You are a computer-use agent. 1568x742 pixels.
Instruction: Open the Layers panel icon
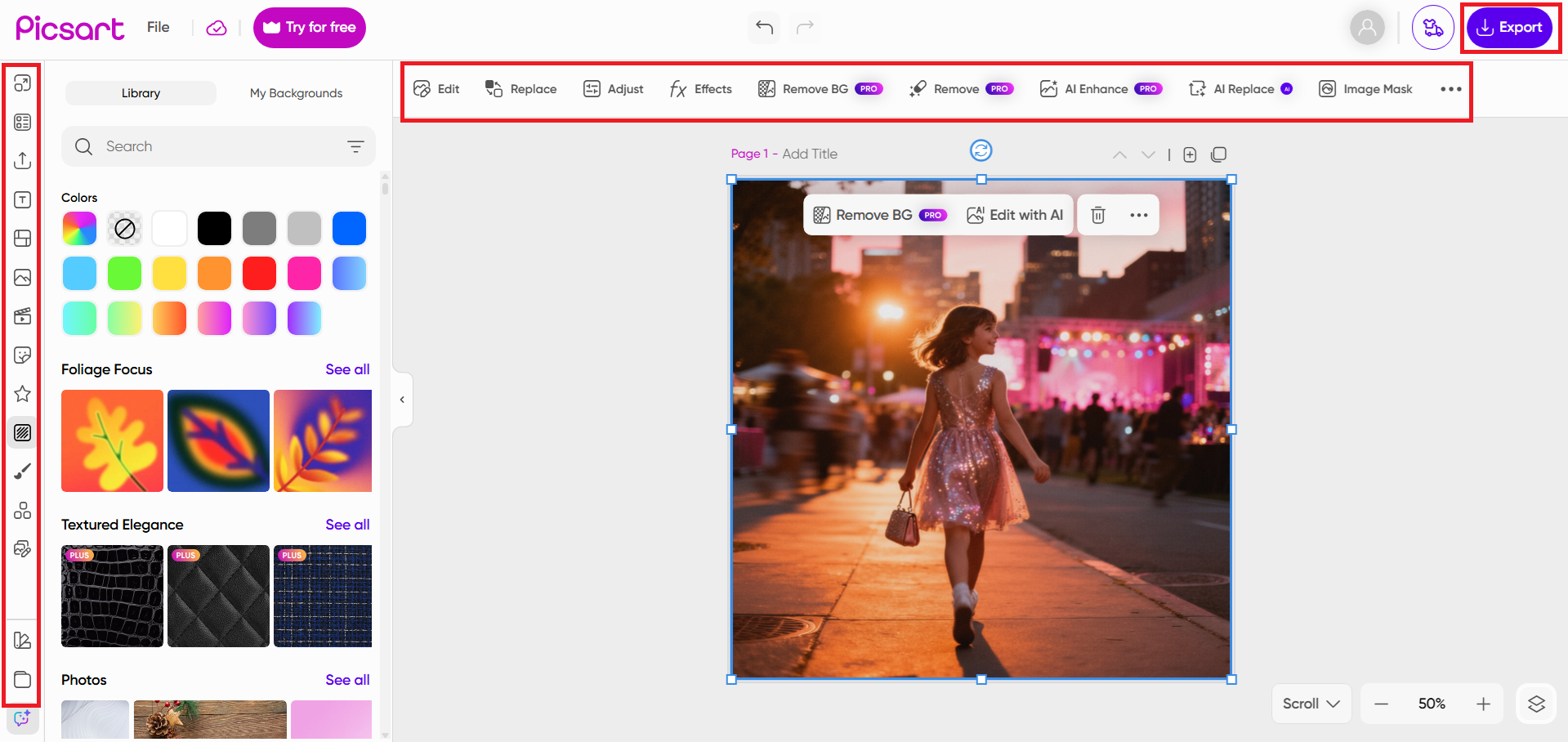click(x=1536, y=704)
